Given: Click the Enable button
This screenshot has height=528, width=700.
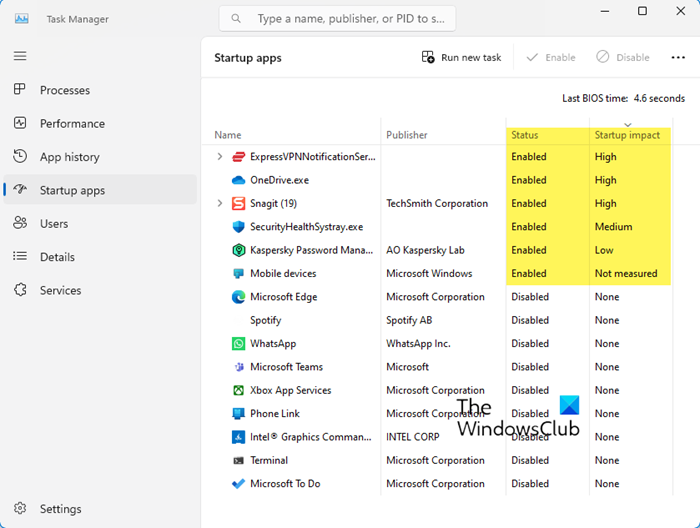Looking at the screenshot, I should click(551, 57).
